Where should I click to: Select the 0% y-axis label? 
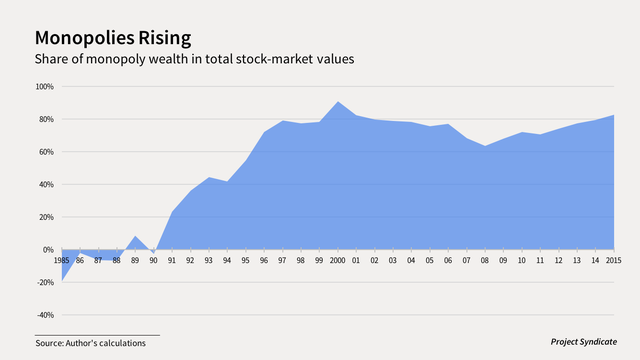[x=48, y=250]
